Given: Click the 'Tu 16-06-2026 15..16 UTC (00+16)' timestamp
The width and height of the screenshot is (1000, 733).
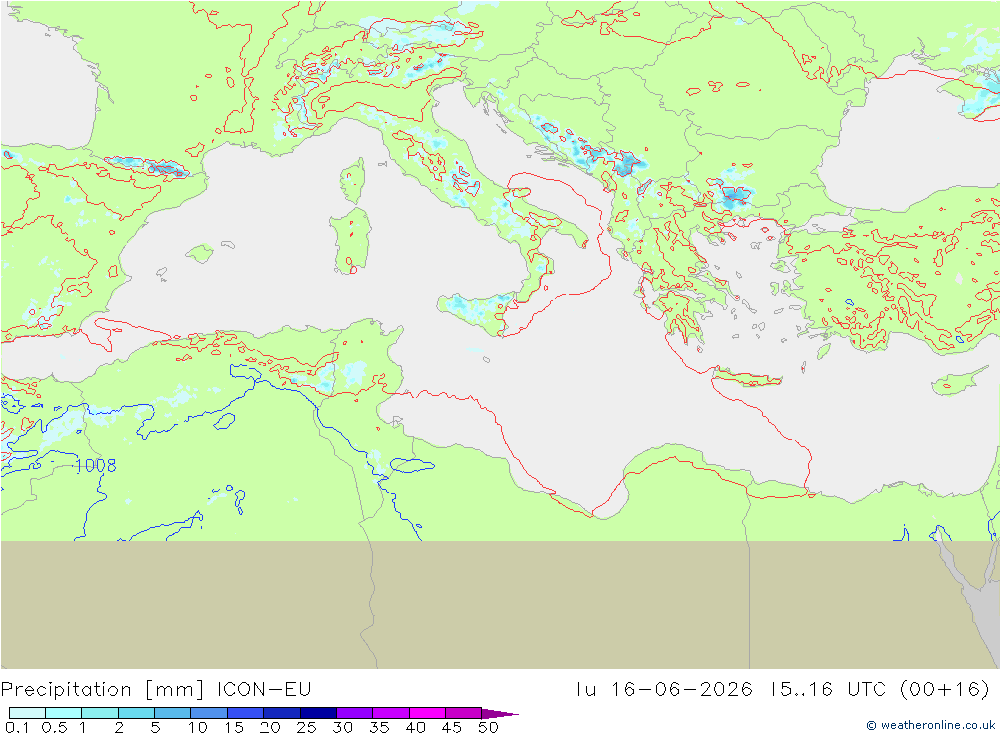Looking at the screenshot, I should (x=783, y=690).
